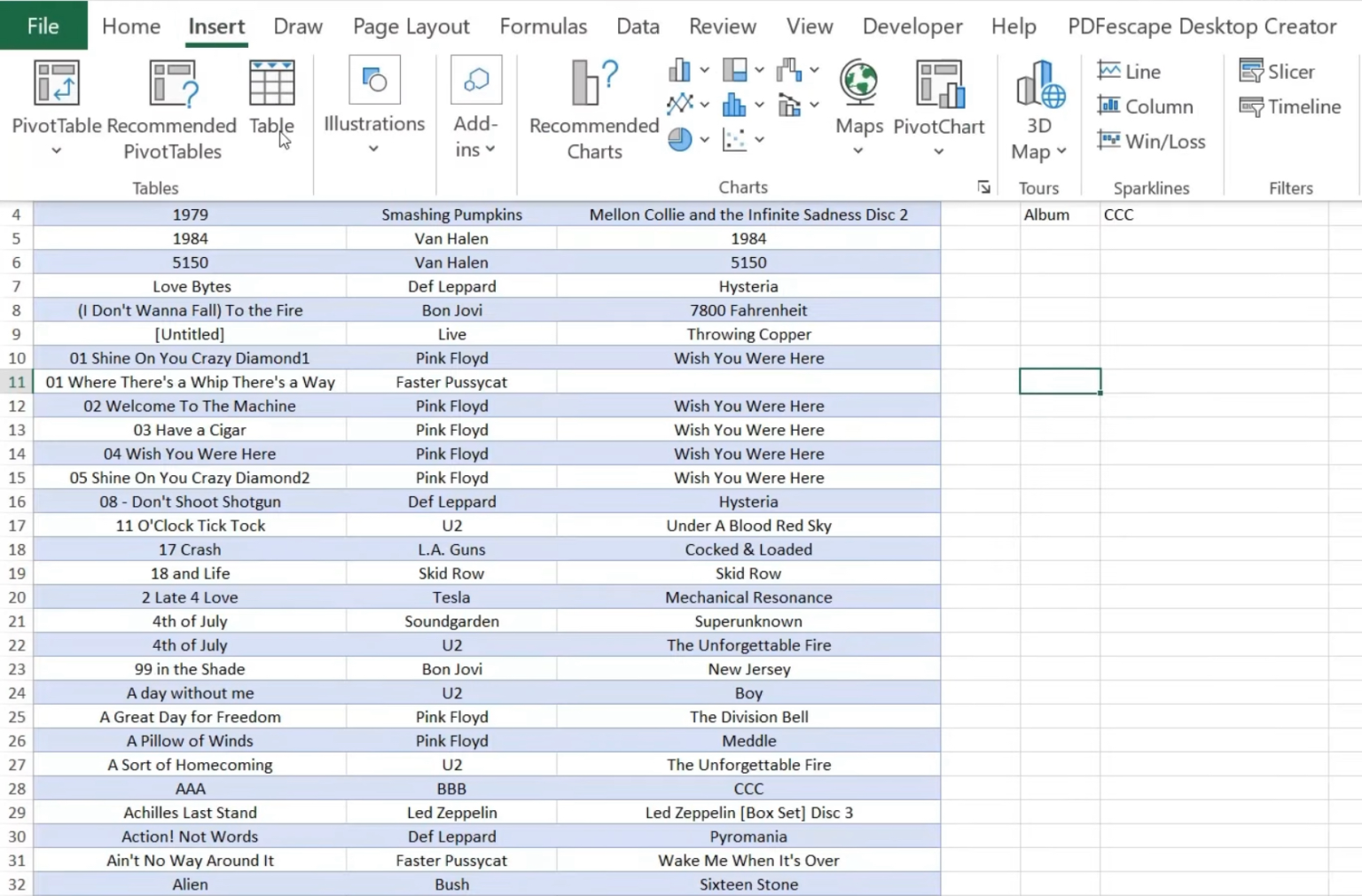Insert a hierarchy chart
Screen dimensions: 1362x896
pos(734,69)
